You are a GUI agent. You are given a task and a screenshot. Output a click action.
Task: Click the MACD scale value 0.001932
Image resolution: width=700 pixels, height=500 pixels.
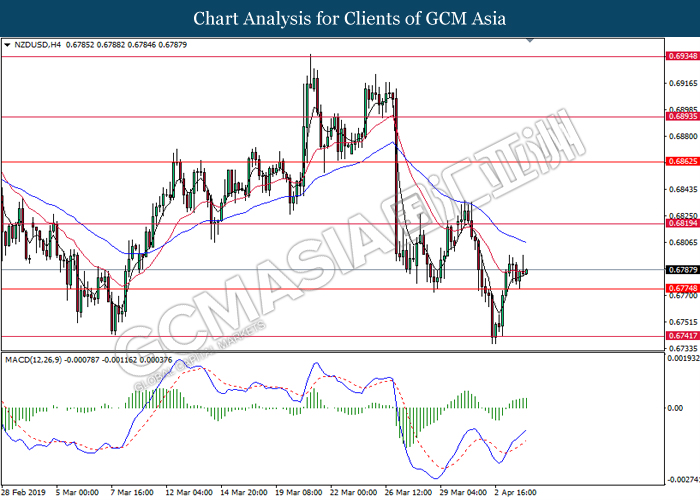[x=683, y=358]
